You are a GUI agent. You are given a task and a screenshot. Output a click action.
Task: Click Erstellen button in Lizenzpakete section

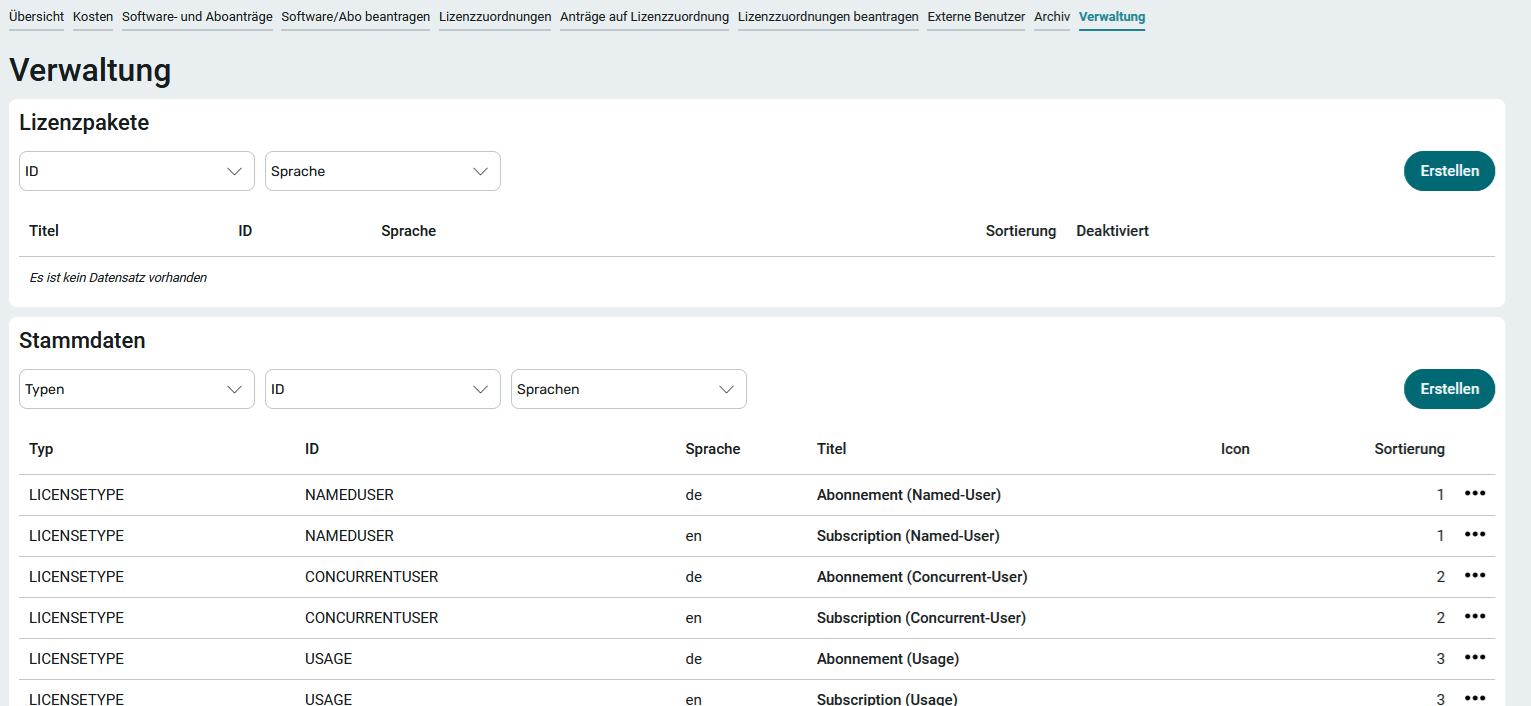[1448, 171]
